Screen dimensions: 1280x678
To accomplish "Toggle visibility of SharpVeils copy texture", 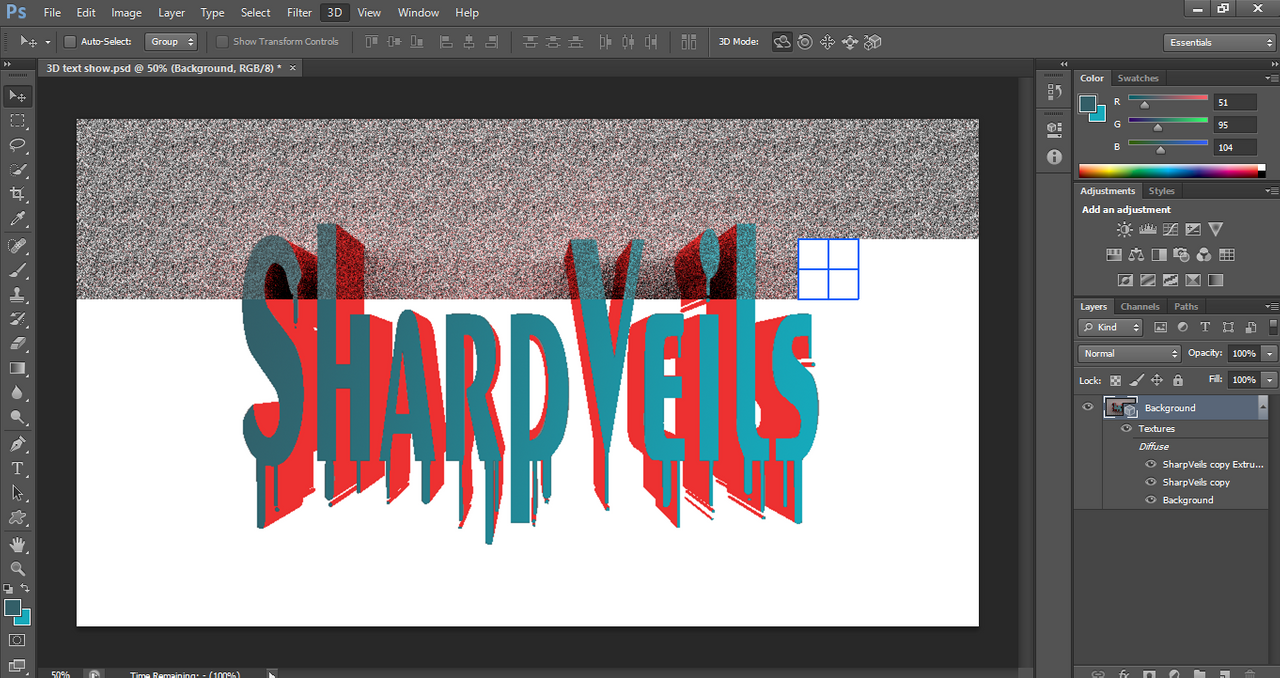I will pos(1150,482).
